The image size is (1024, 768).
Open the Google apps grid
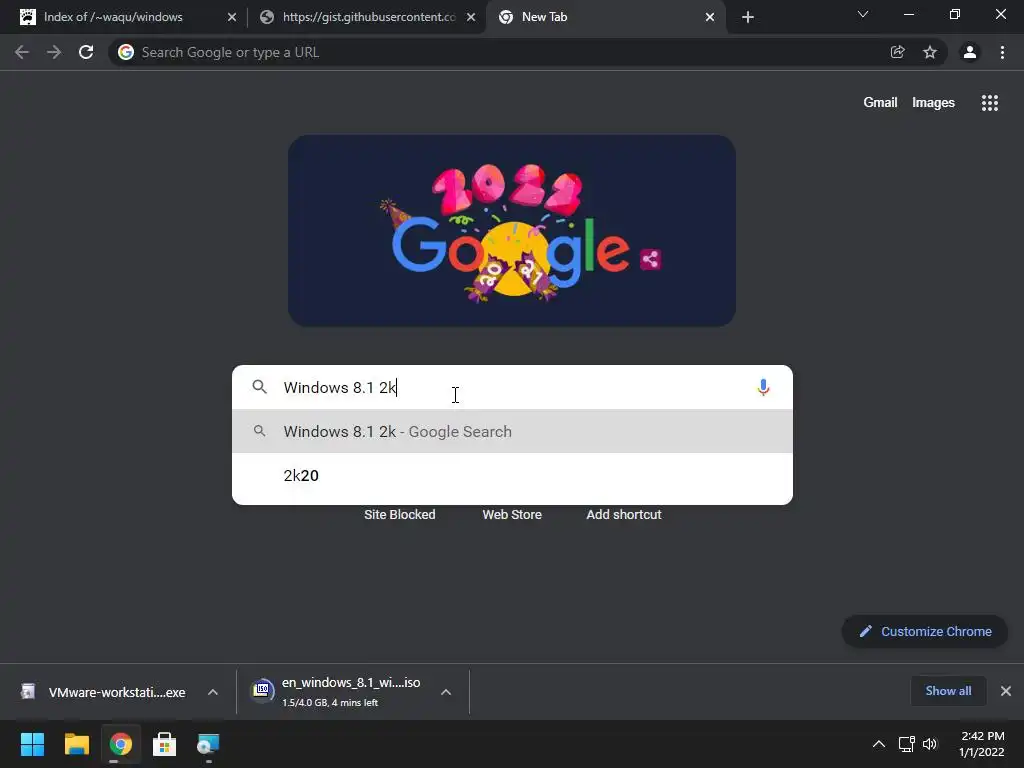coord(990,103)
